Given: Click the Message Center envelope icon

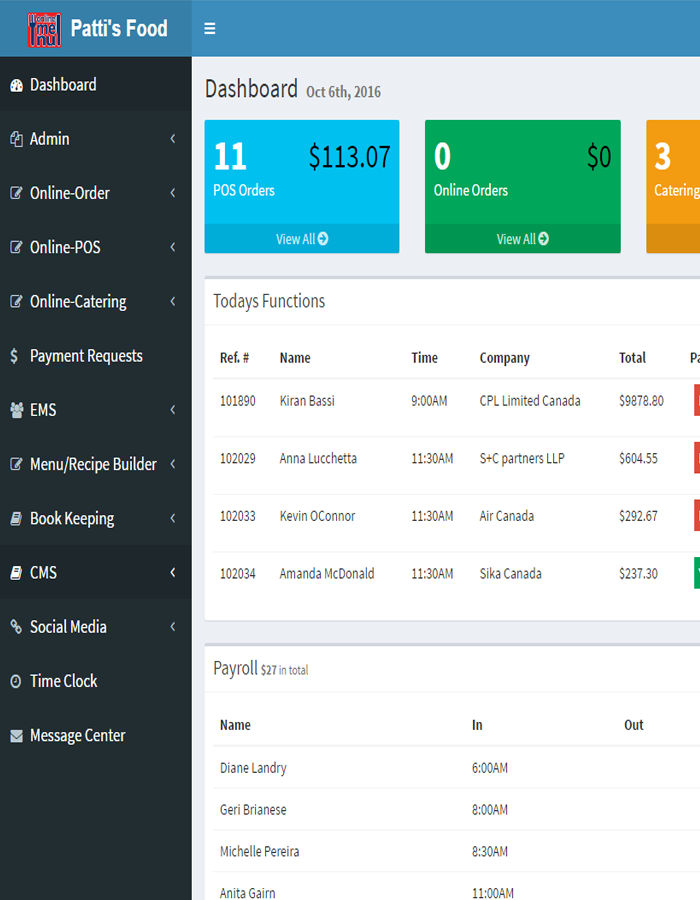Looking at the screenshot, I should point(16,736).
